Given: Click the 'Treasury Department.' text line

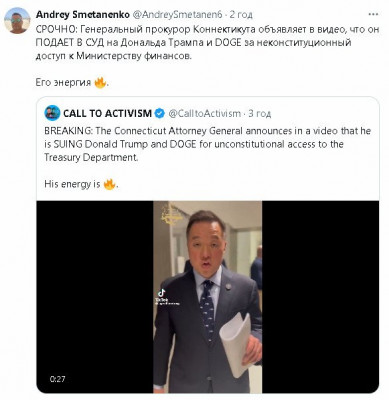Looking at the screenshot, I should (91, 157).
